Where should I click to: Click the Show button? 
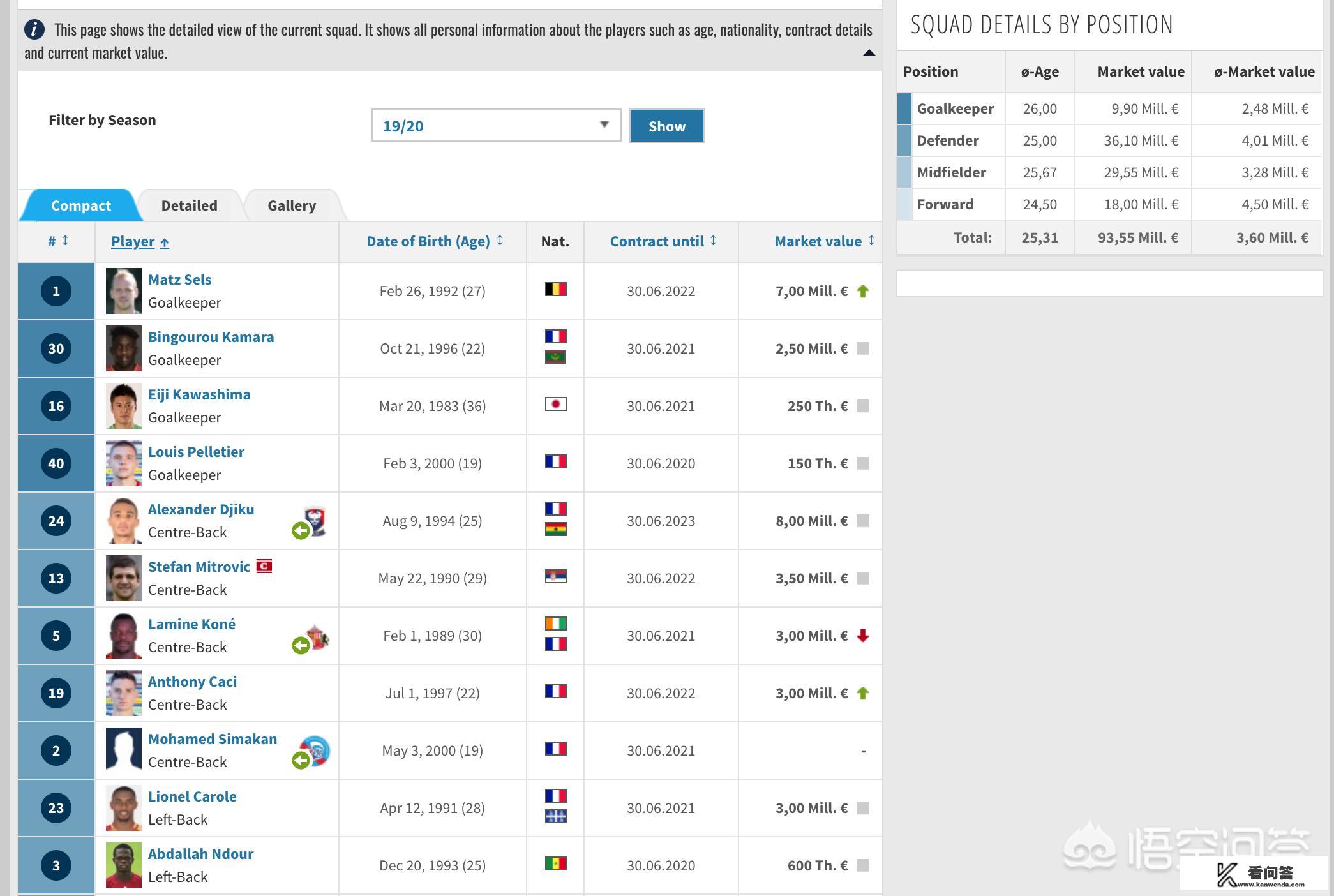click(x=666, y=126)
